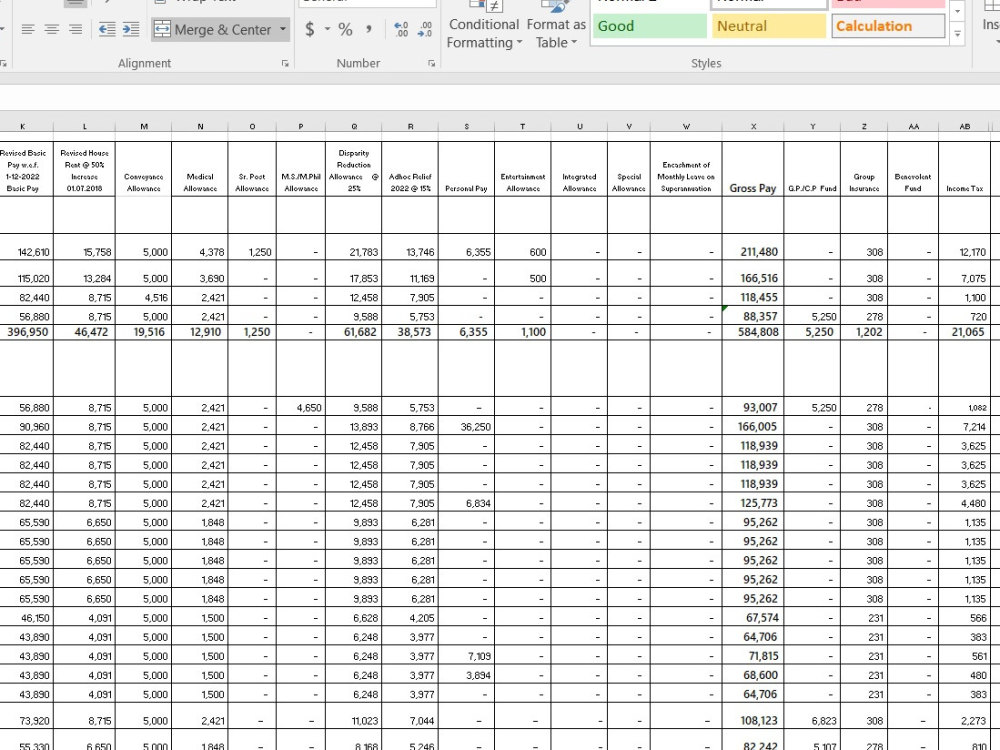Screen dimensions: 1000x750
Task: Select the cell showing 88,357
Action: [x=753, y=316]
